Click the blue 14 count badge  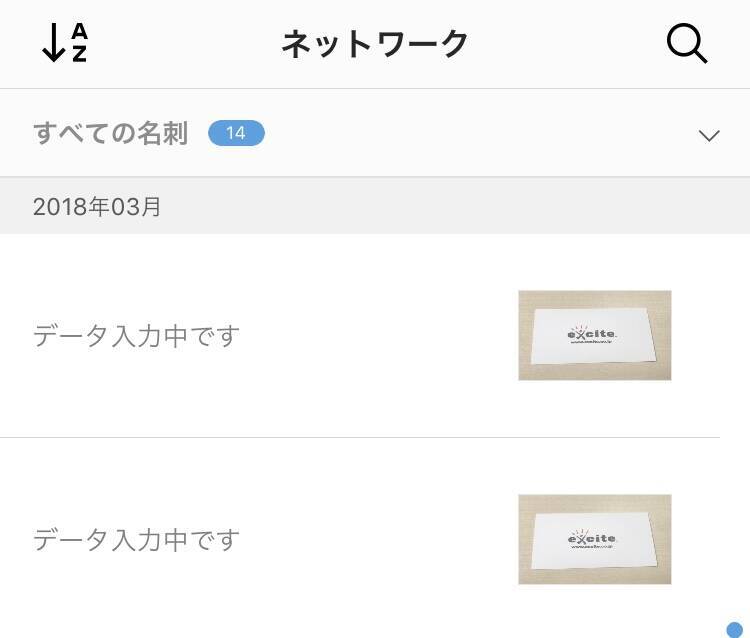pyautogui.click(x=236, y=133)
